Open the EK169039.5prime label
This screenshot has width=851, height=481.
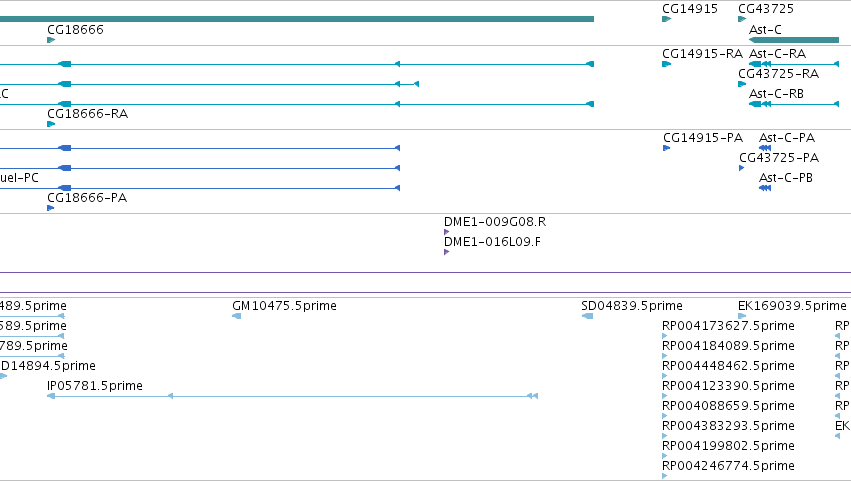[x=792, y=306]
